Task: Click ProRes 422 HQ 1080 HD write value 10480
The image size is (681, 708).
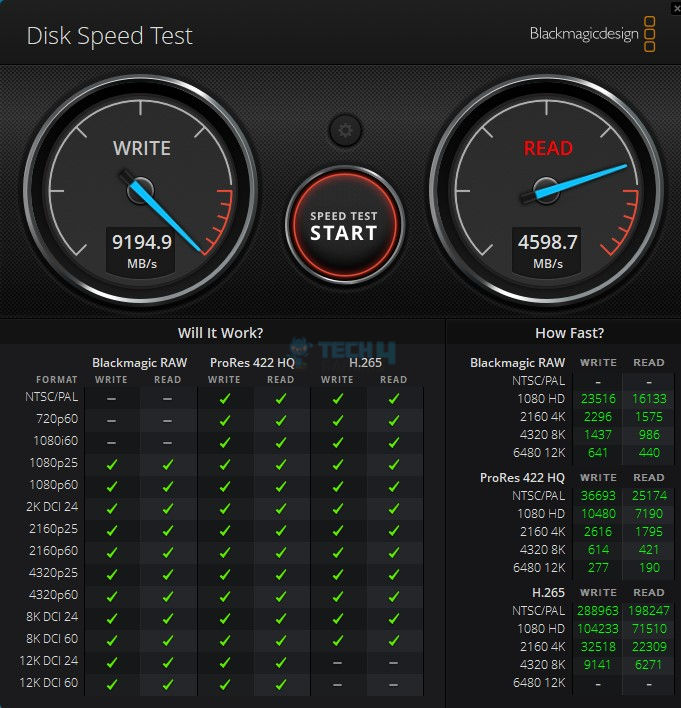Action: tap(598, 514)
